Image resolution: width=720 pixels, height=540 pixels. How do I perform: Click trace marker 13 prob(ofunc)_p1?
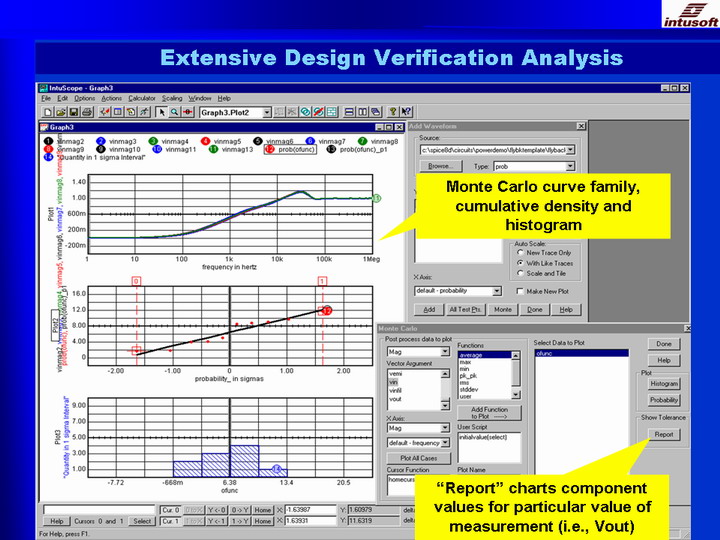pyautogui.click(x=331, y=149)
